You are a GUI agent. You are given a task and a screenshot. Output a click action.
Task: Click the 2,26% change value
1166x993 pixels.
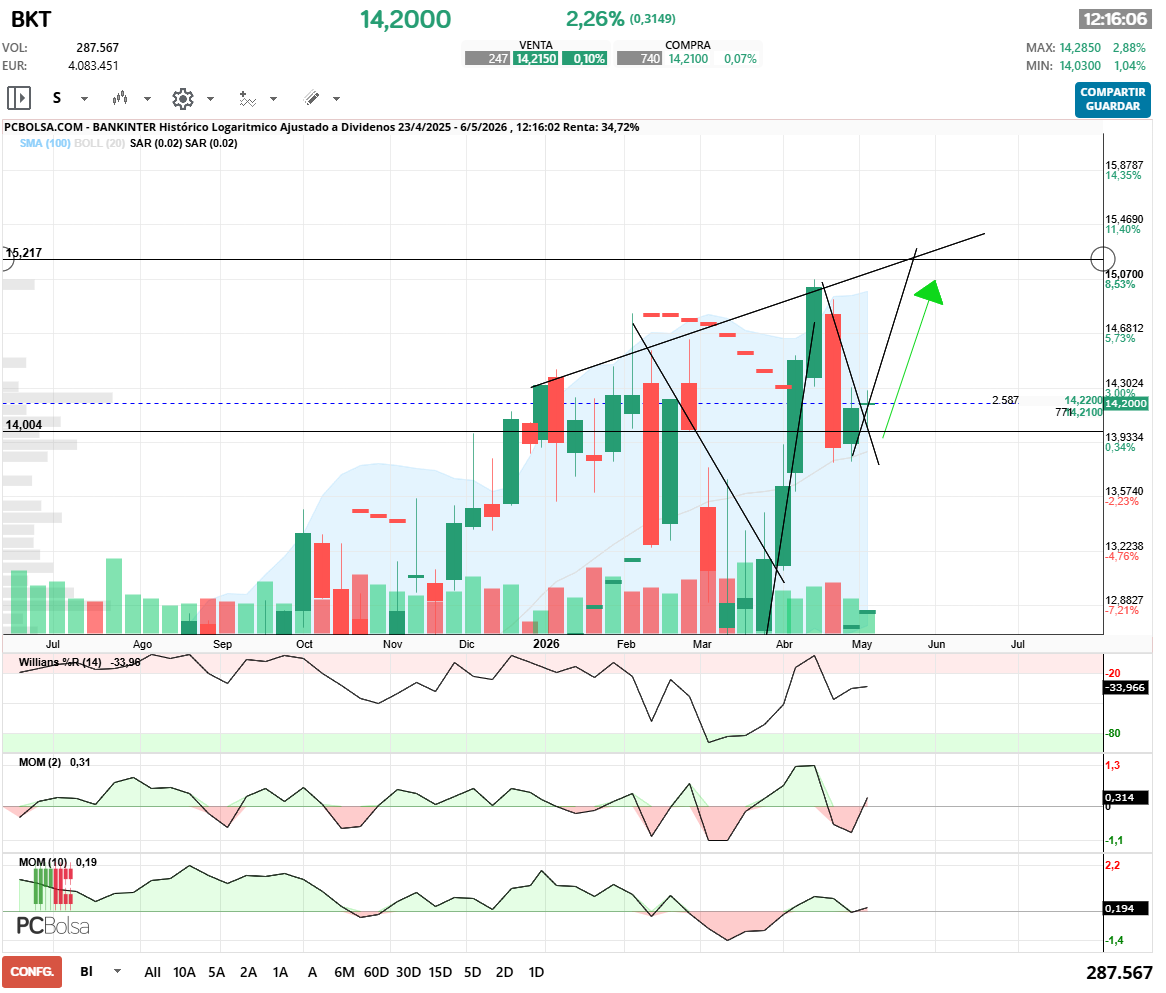[595, 19]
